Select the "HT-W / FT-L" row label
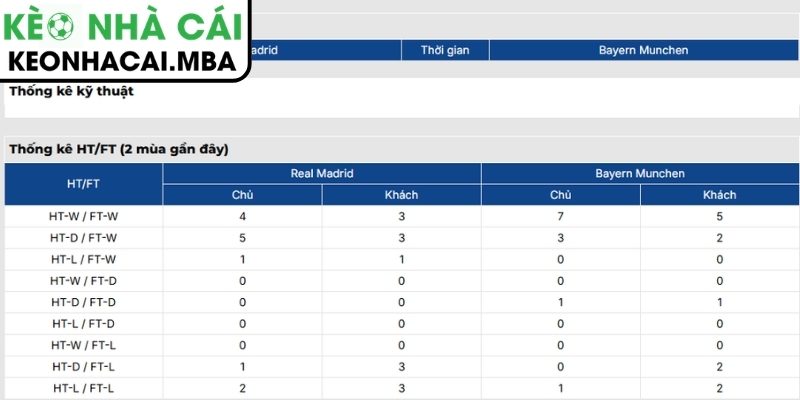The width and height of the screenshot is (800, 400). coord(83,345)
